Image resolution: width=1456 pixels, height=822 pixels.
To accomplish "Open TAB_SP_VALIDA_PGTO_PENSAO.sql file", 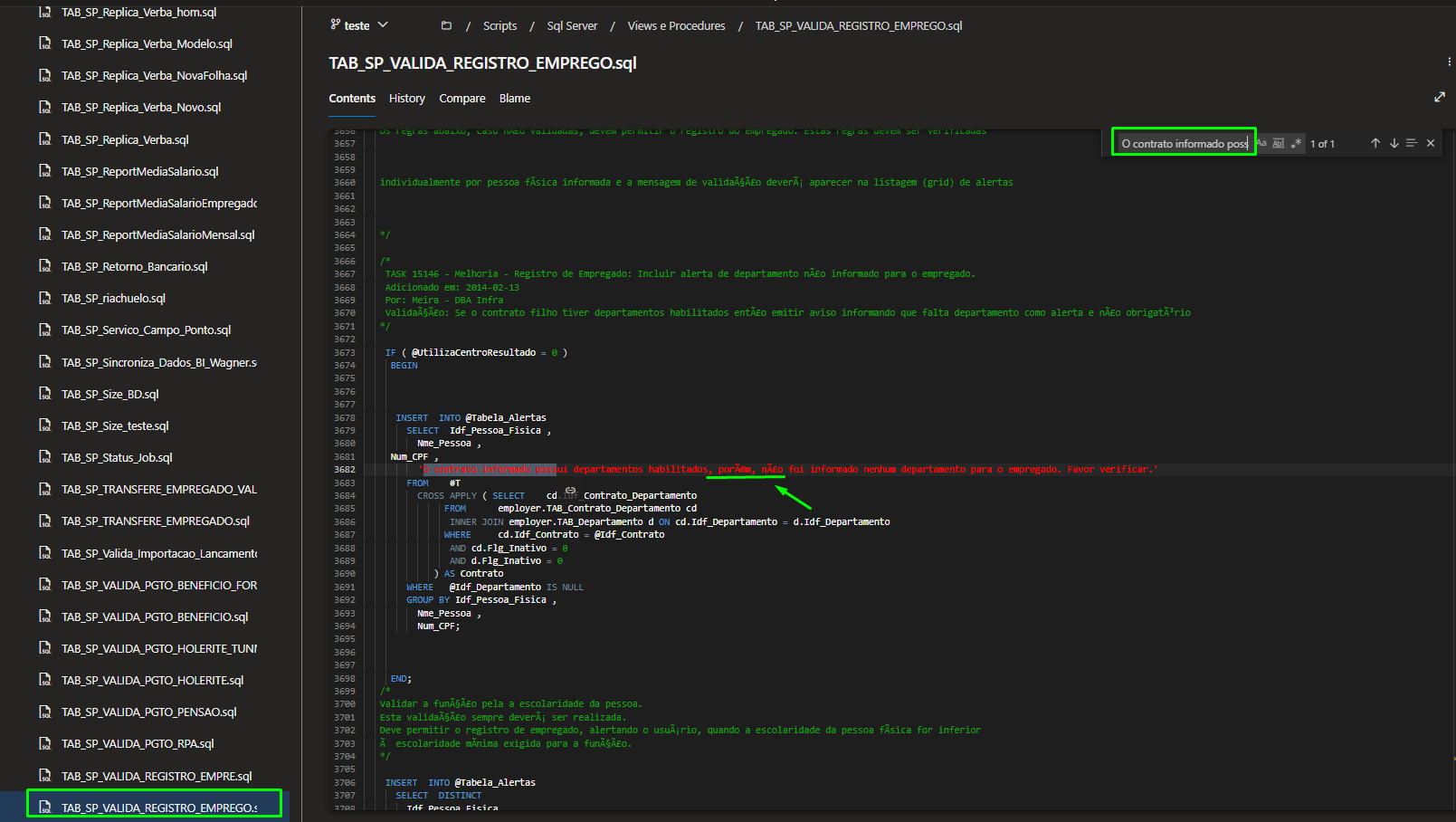I will coord(149,712).
